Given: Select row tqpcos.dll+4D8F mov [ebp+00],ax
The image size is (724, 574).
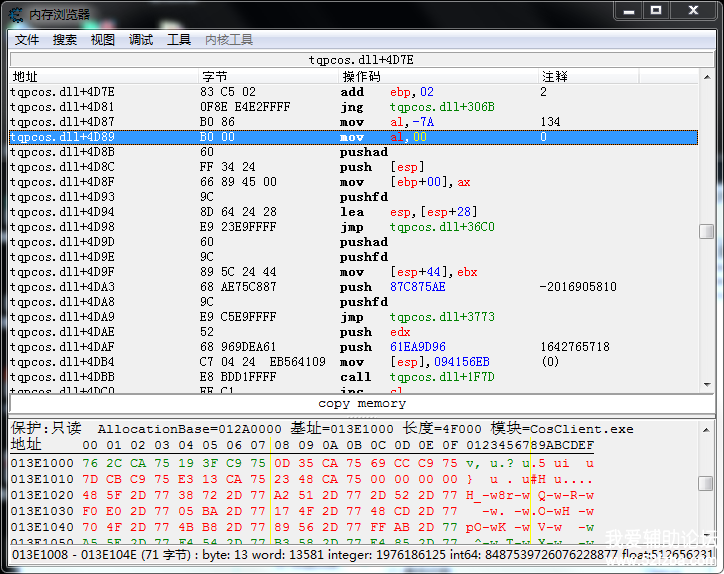Looking at the screenshot, I should coord(353,182).
